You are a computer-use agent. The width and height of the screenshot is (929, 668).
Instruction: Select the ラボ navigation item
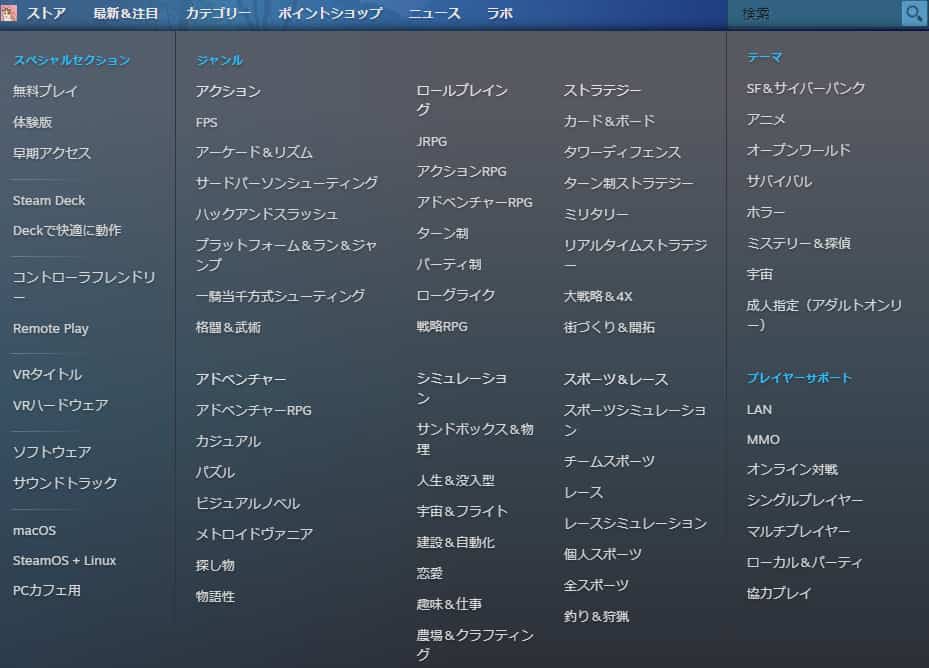coord(500,13)
